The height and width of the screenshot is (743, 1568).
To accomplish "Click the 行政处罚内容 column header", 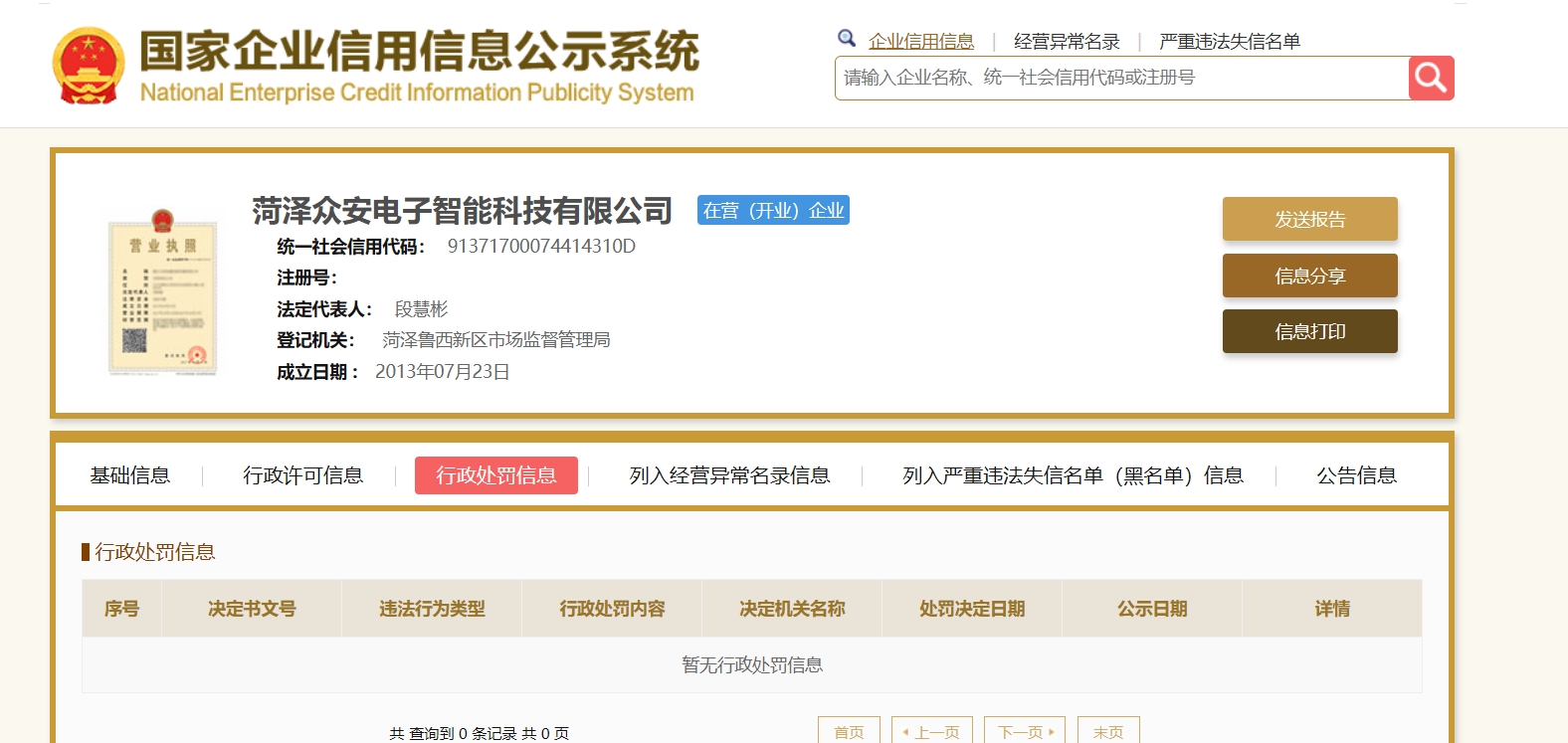I will (x=612, y=609).
